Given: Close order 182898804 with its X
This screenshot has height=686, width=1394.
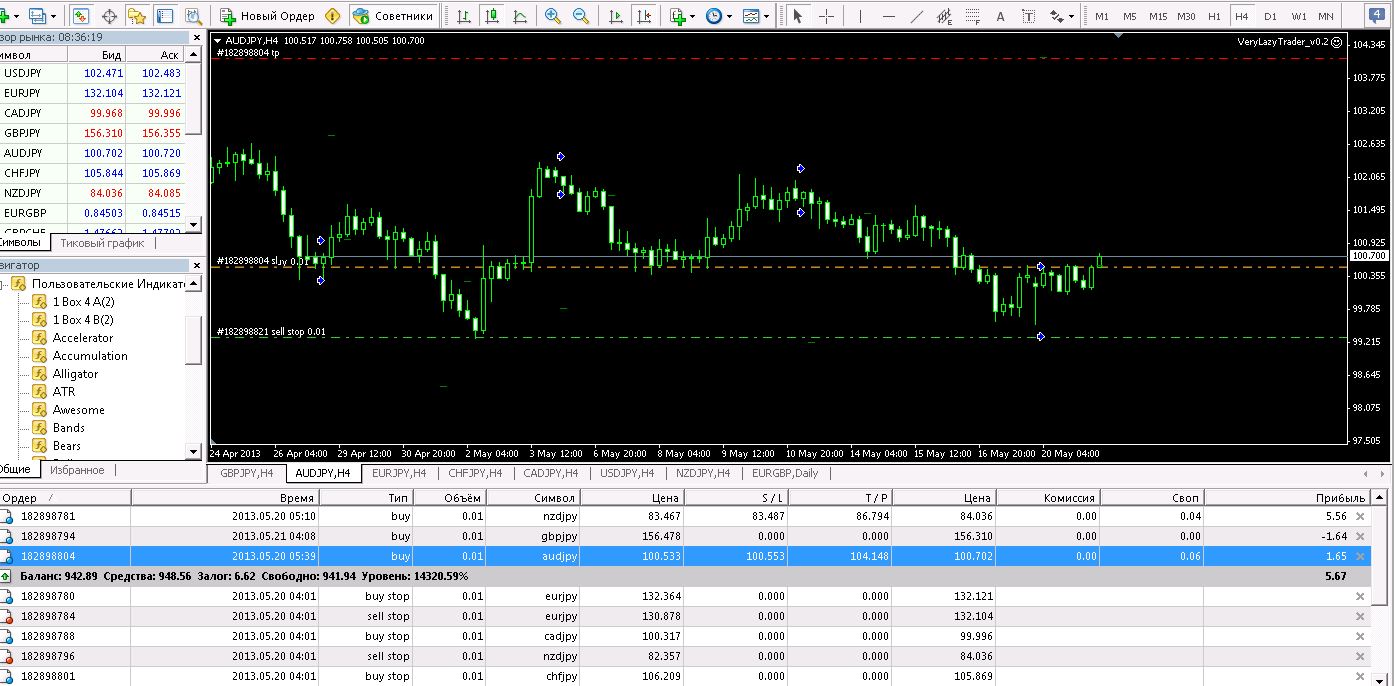Looking at the screenshot, I should click(1359, 556).
